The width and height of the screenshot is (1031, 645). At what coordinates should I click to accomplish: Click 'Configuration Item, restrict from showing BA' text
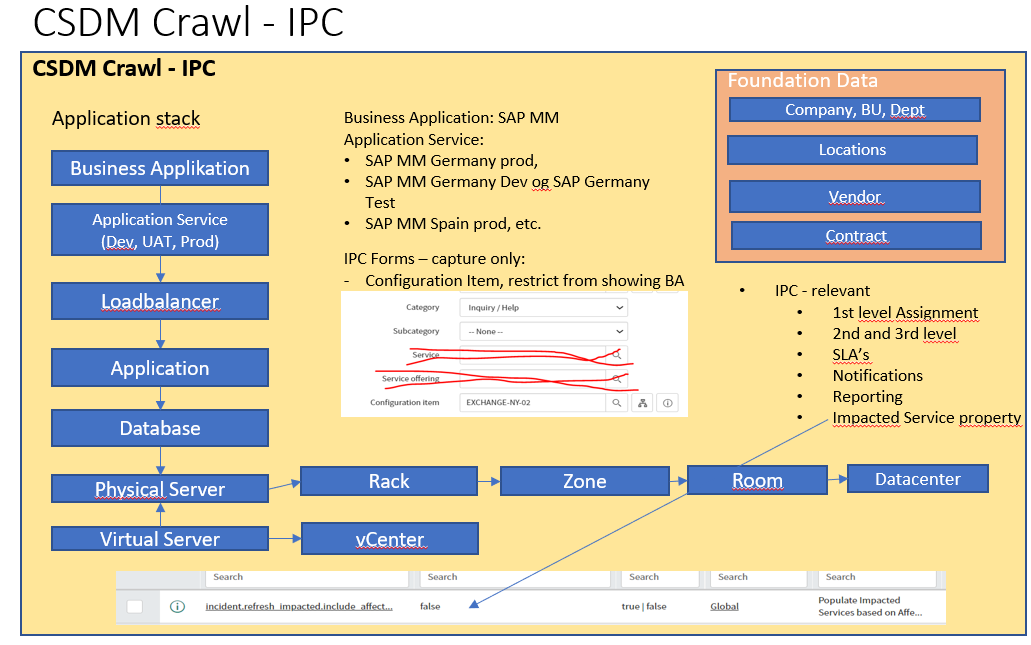(x=525, y=281)
